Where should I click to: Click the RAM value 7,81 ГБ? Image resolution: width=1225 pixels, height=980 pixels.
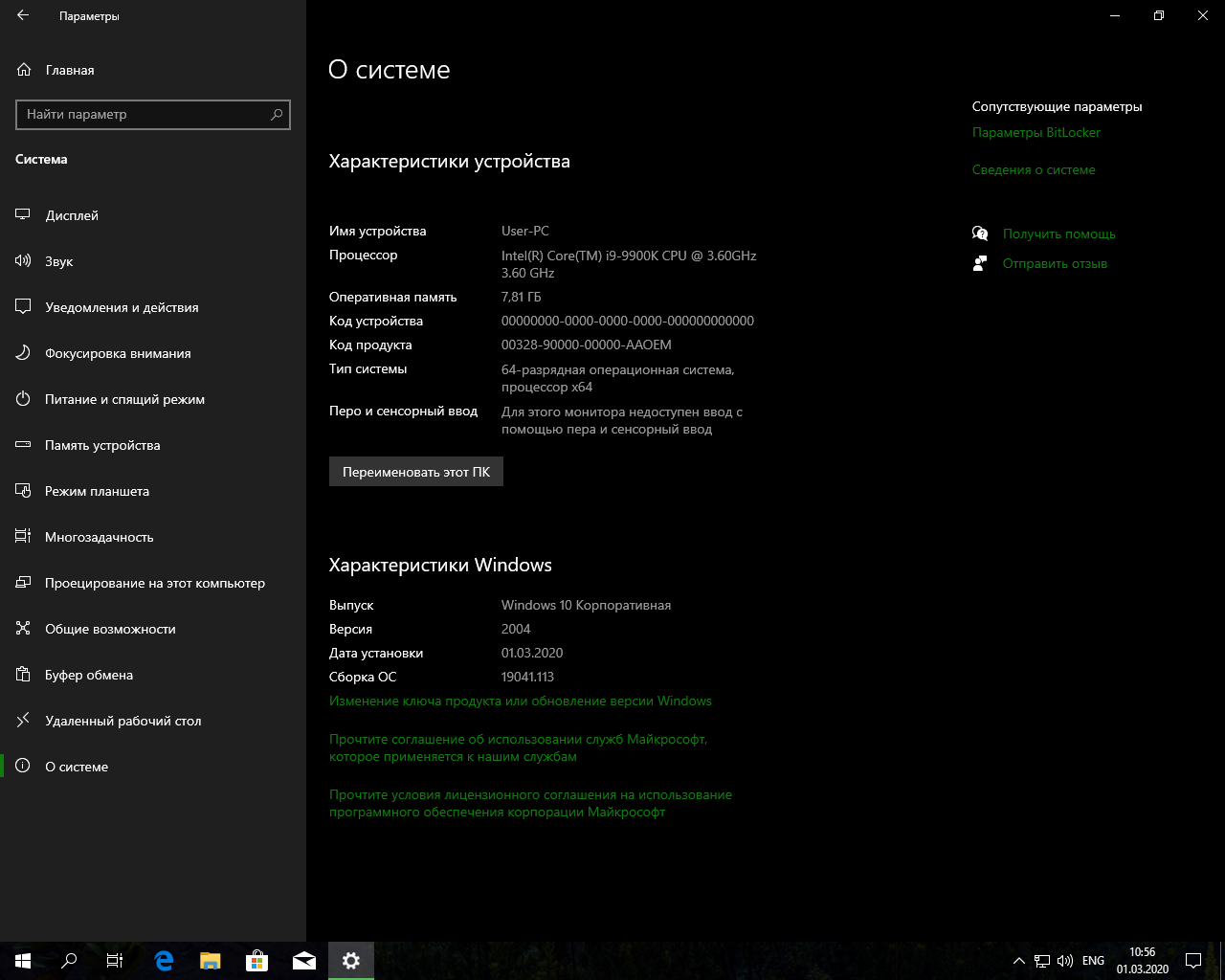(x=522, y=297)
